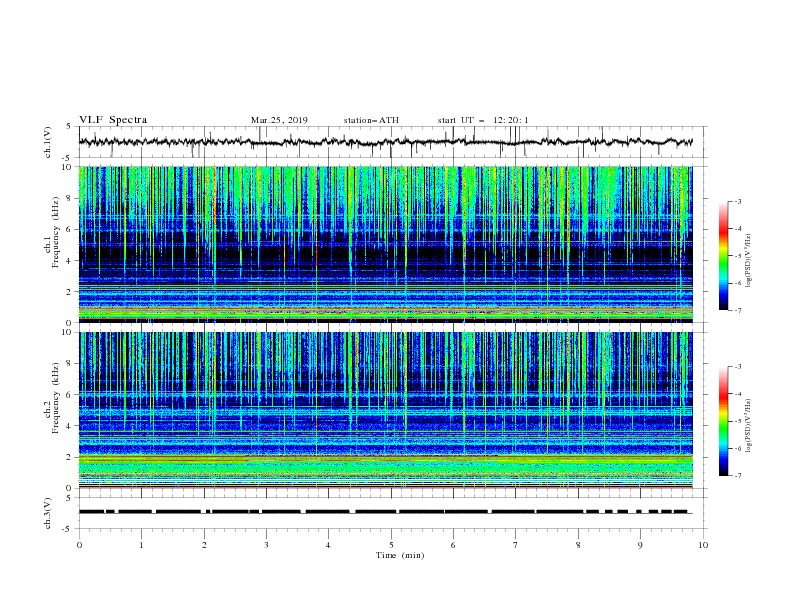The height and width of the screenshot is (612, 792).
Task: Click the lower PSD color scale bar
Action: tap(724, 421)
